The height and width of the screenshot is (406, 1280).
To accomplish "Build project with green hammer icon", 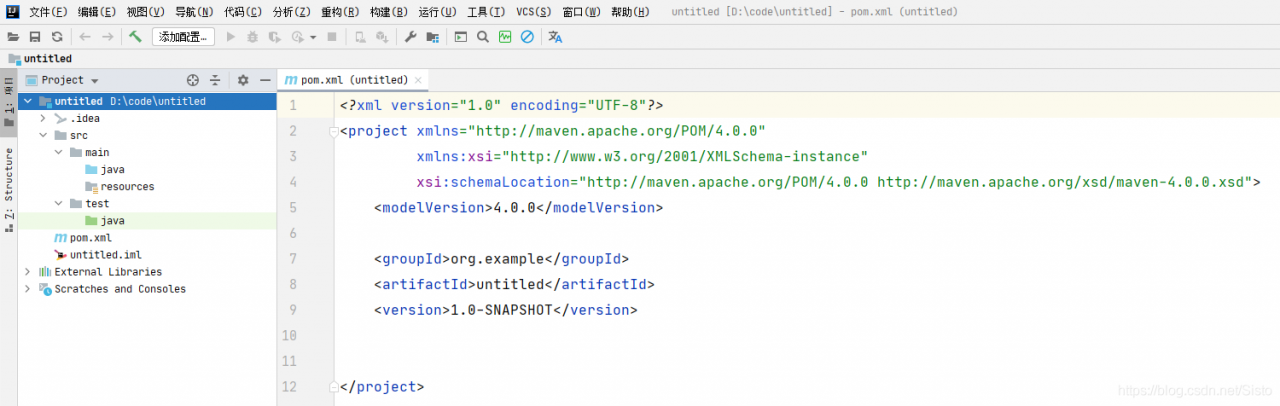I will click(x=135, y=37).
